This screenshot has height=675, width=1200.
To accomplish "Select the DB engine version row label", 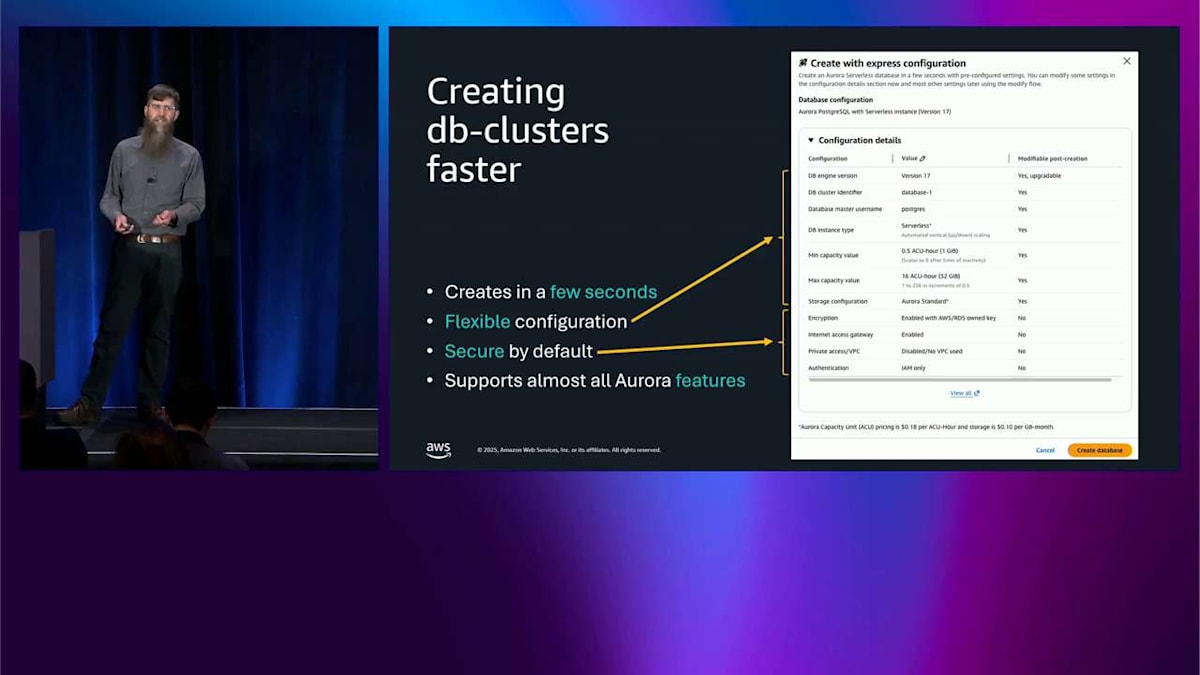I will point(832,176).
